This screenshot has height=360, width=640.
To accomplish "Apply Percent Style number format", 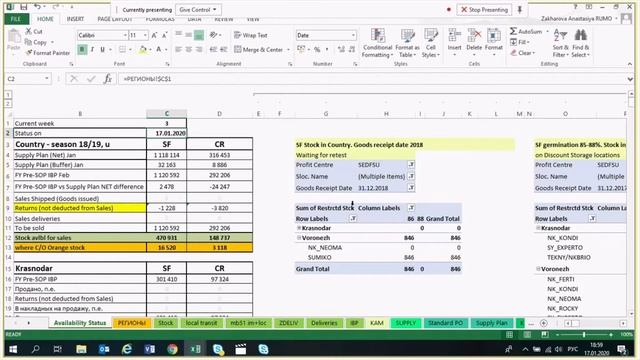I will tap(317, 49).
